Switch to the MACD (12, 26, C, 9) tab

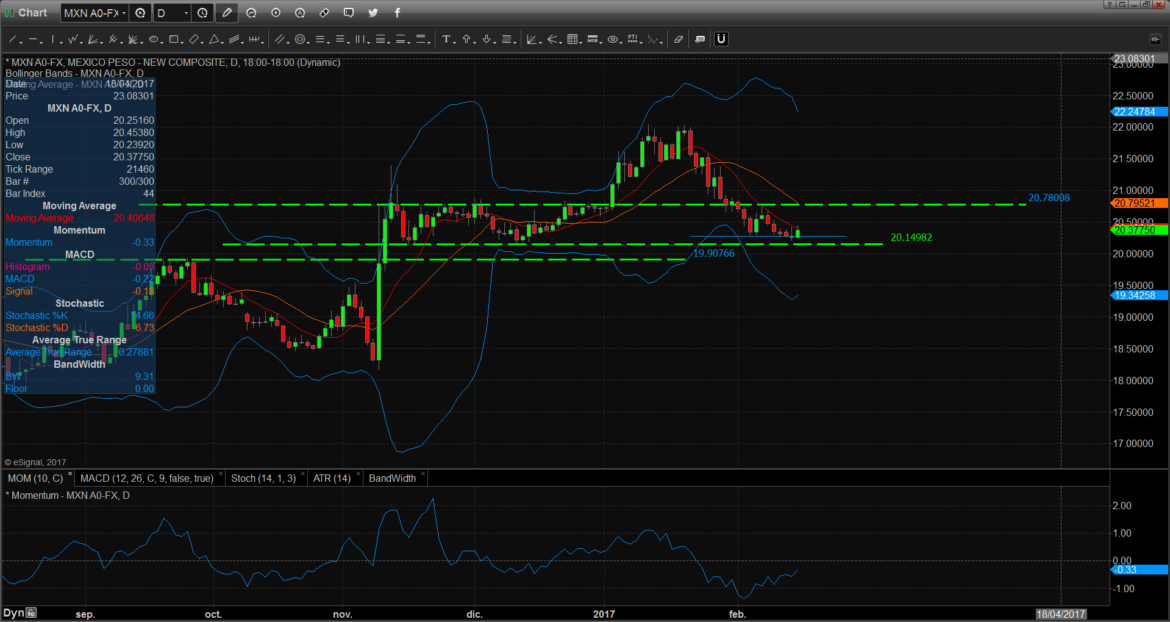point(147,478)
